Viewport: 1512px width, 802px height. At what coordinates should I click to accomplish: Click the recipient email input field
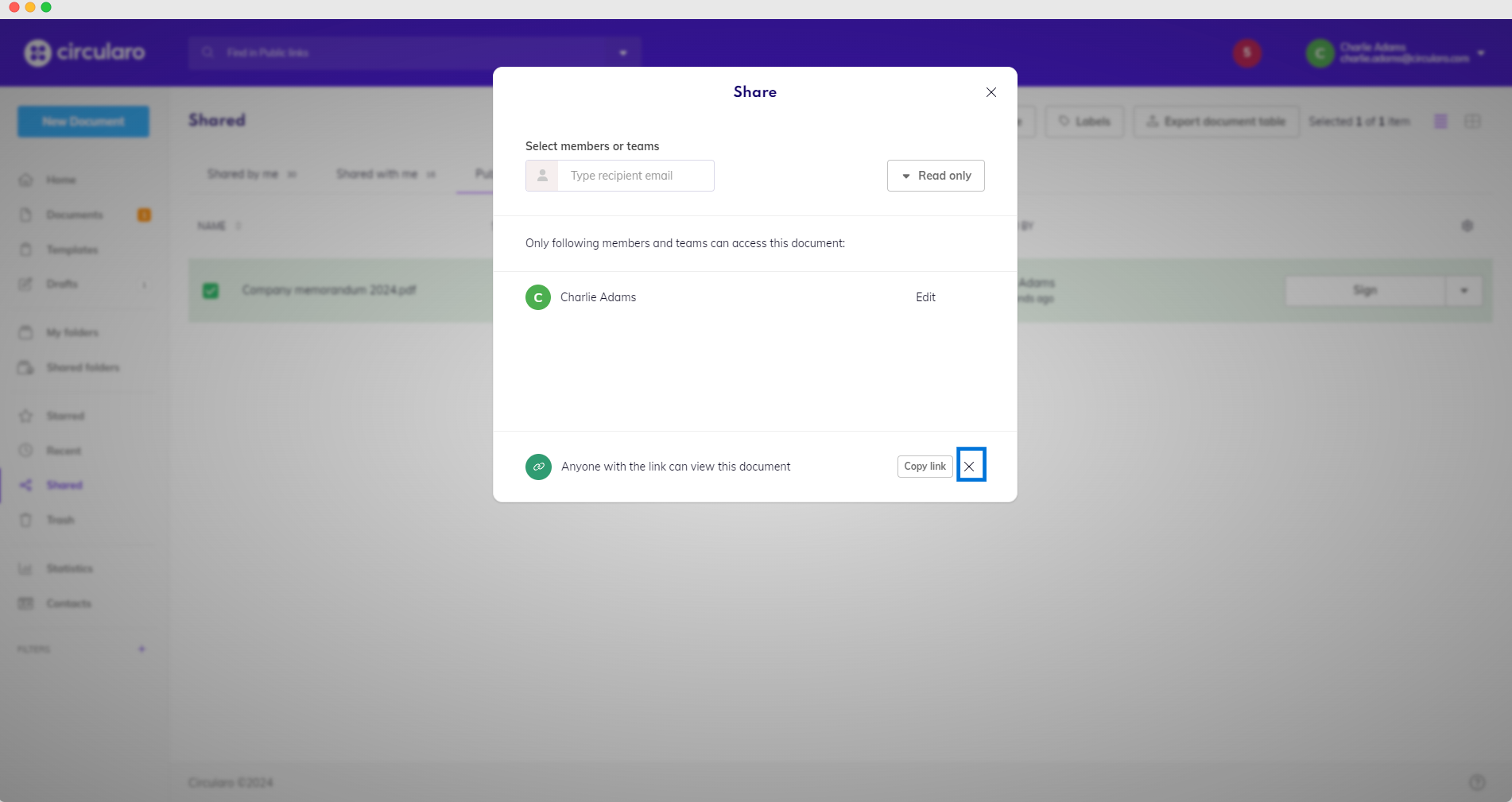point(635,176)
